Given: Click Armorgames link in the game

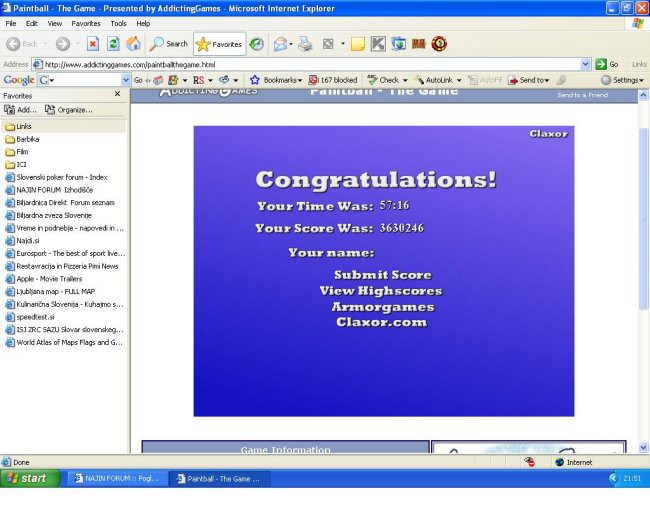Looking at the screenshot, I should (383, 307).
